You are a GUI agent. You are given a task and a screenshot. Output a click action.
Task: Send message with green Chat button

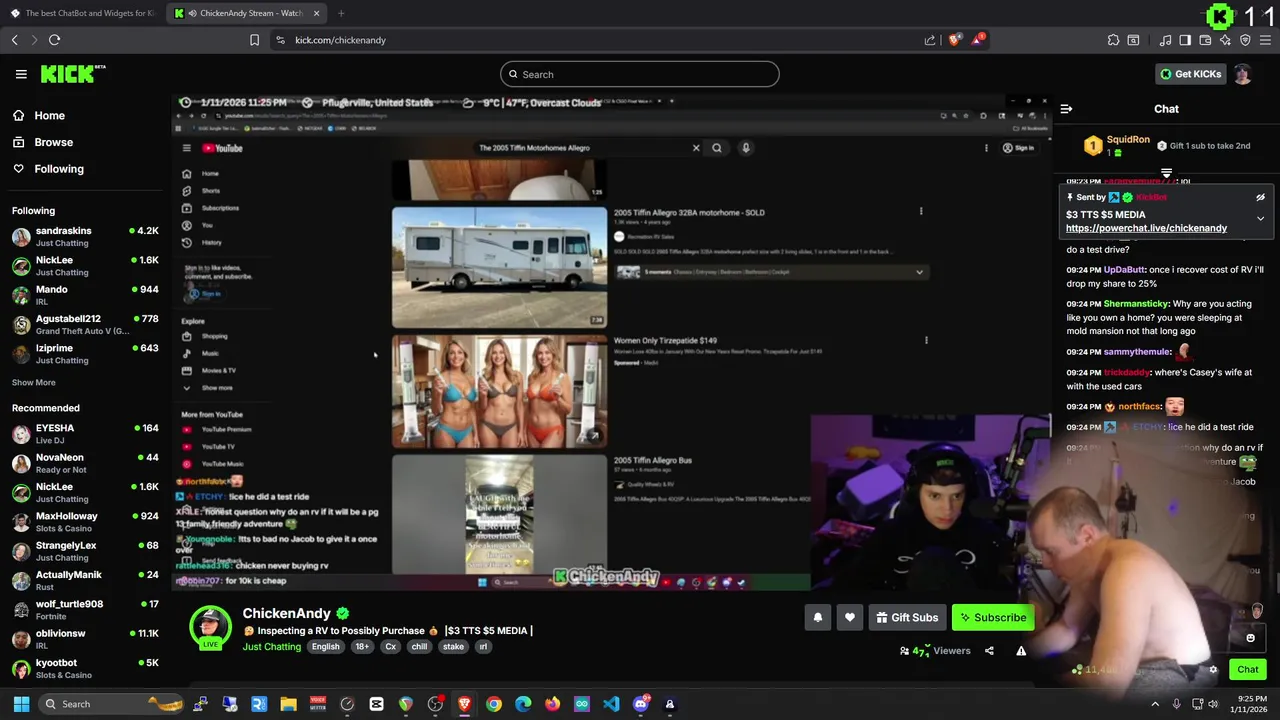(x=1248, y=670)
